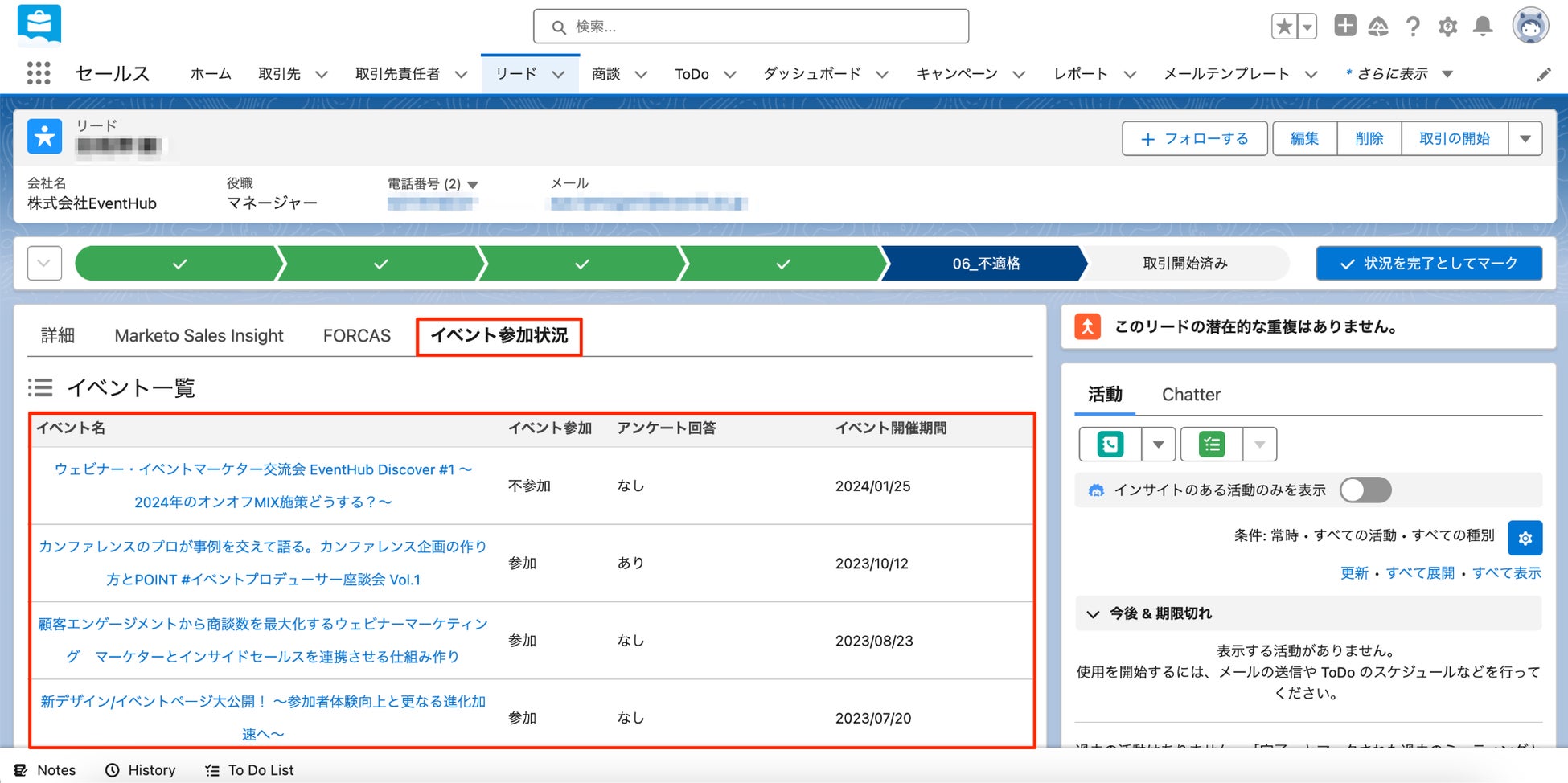
Task: Open the user profile avatar
Action: pos(1530,26)
